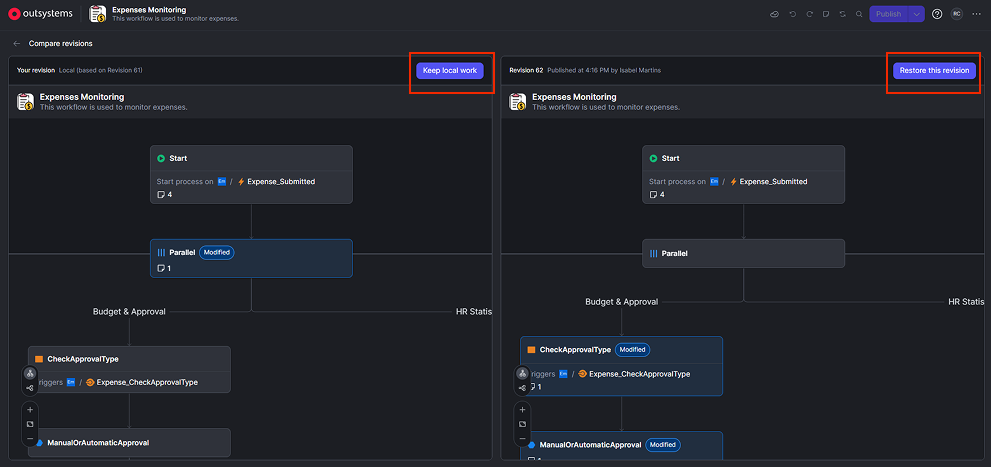Image resolution: width=991 pixels, height=467 pixels.
Task: Open the search magnifier icon
Action: [859, 14]
